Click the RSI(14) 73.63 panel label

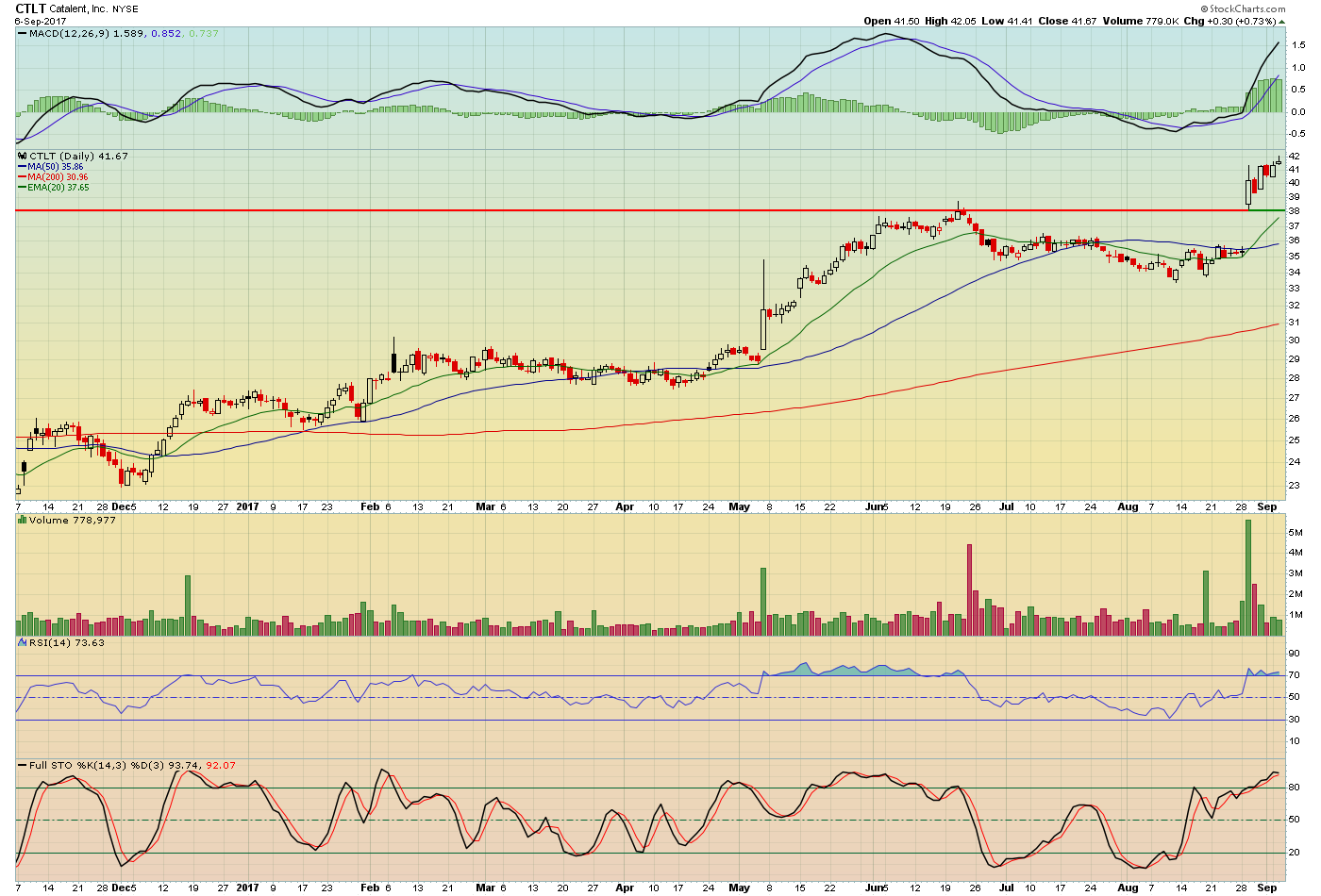point(67,642)
